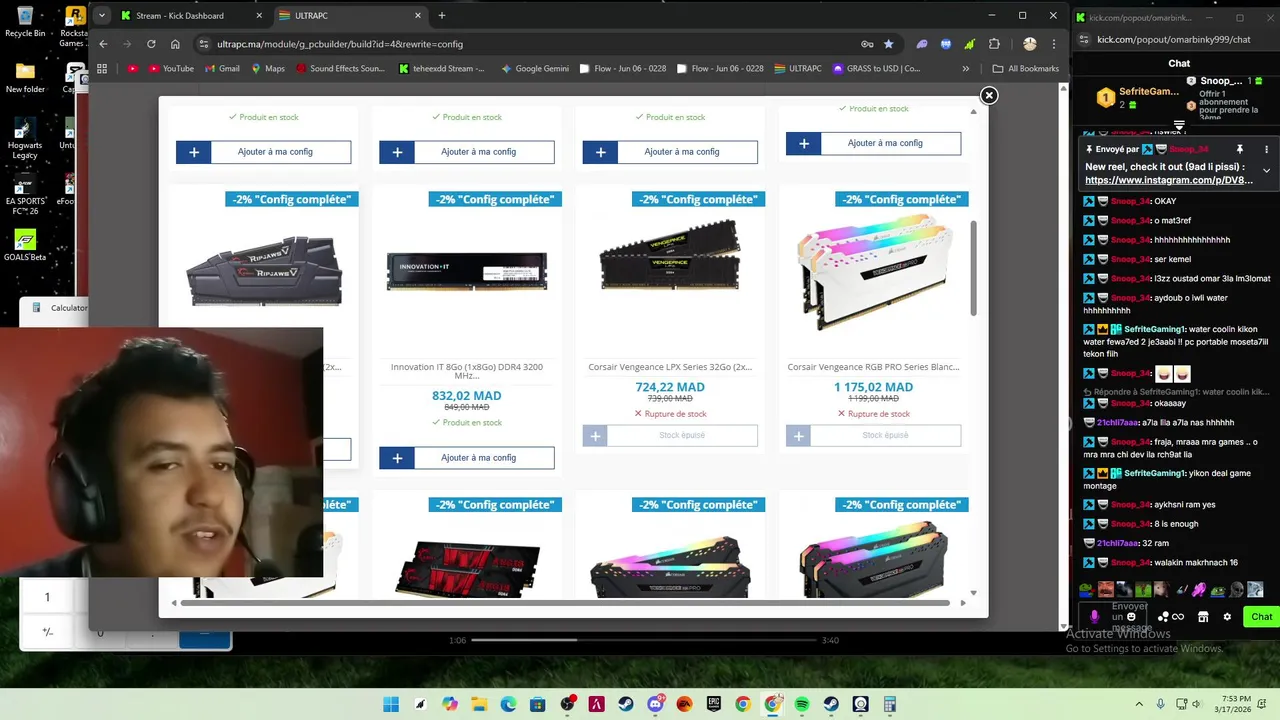The image size is (1280, 720).
Task: Click the ultrapc.ma address bar
Action: point(530,44)
